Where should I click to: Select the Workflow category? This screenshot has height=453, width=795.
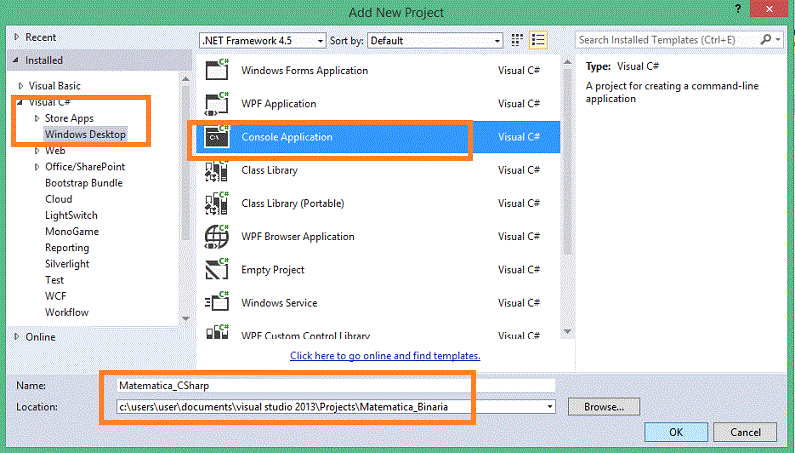(x=67, y=312)
